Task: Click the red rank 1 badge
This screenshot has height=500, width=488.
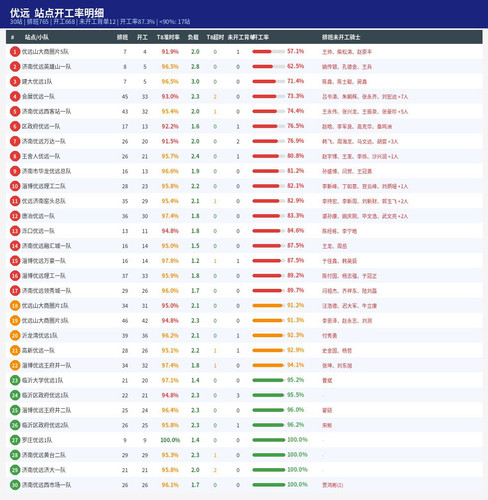Action: point(15,52)
